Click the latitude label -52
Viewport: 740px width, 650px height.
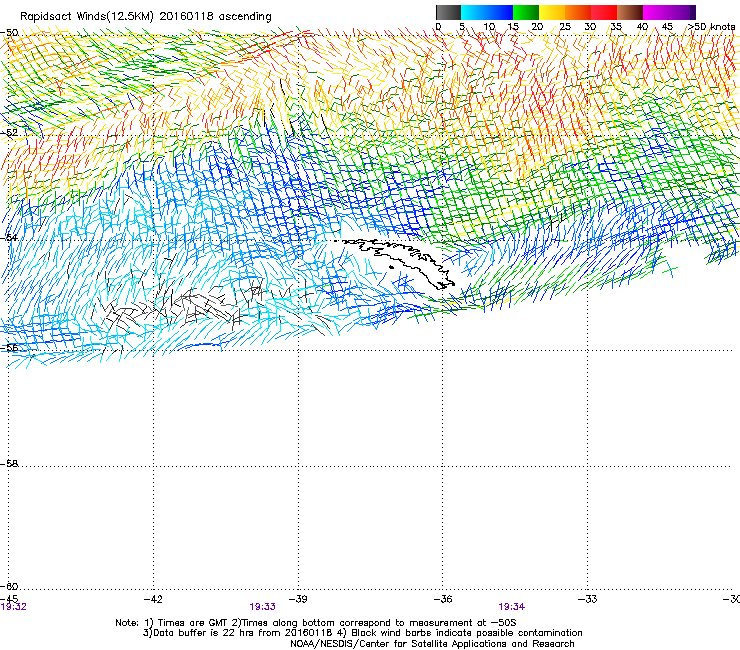(9, 133)
